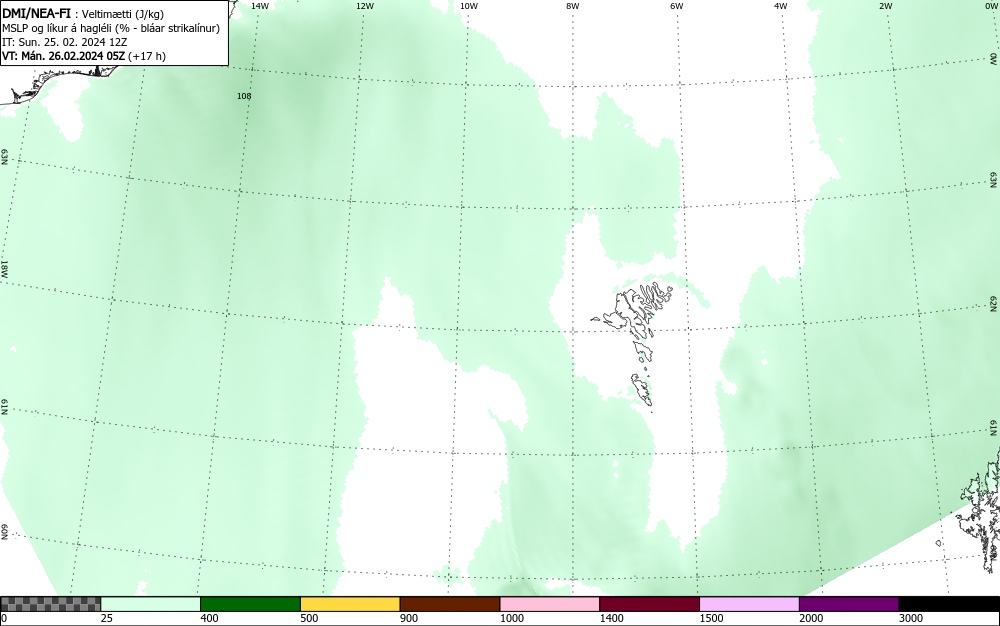Click the dark green 400–500 legend swatch
Screen dimensions: 1000x626
pyautogui.click(x=250, y=604)
